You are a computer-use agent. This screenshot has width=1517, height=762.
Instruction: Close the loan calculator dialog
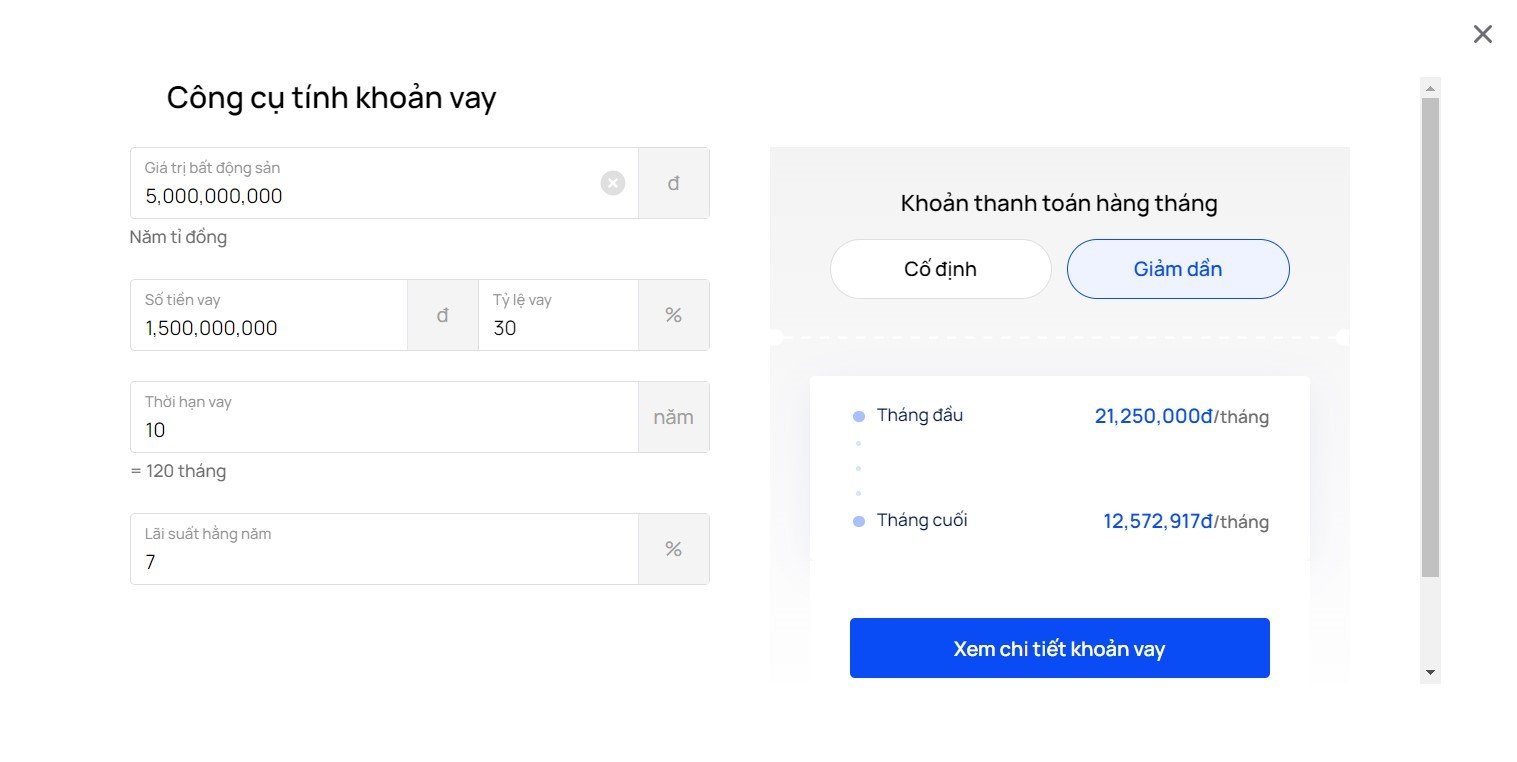1483,34
